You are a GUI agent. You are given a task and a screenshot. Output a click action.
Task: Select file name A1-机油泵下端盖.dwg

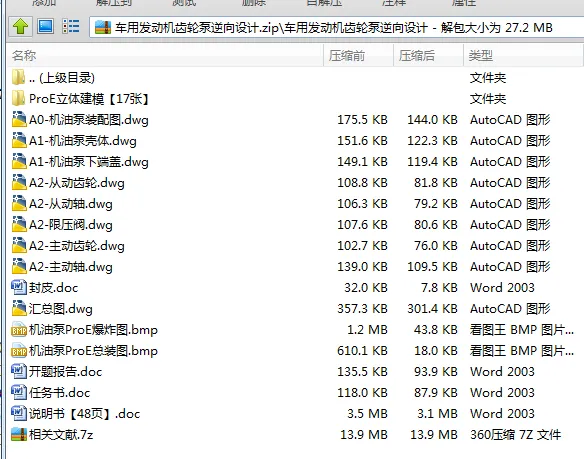[x=89, y=162]
